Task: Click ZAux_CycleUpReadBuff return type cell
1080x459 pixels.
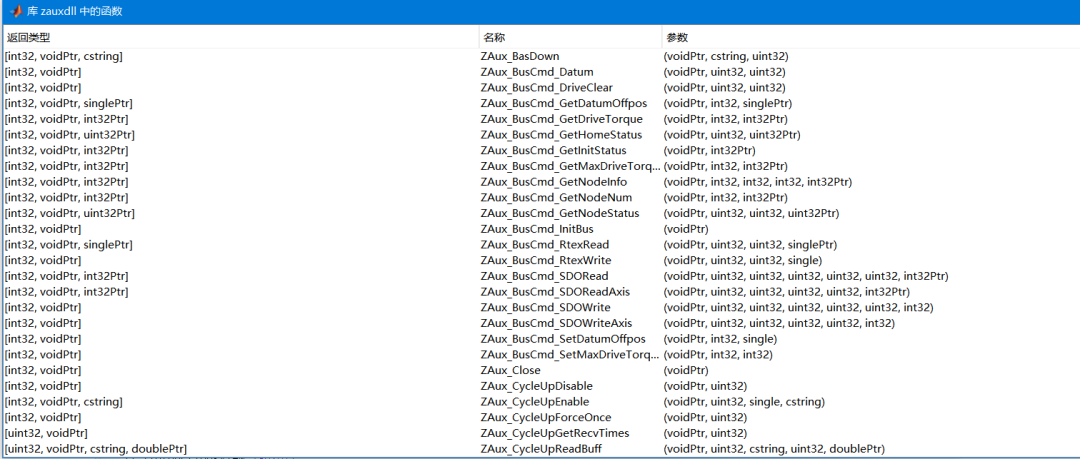Action: tap(95, 449)
